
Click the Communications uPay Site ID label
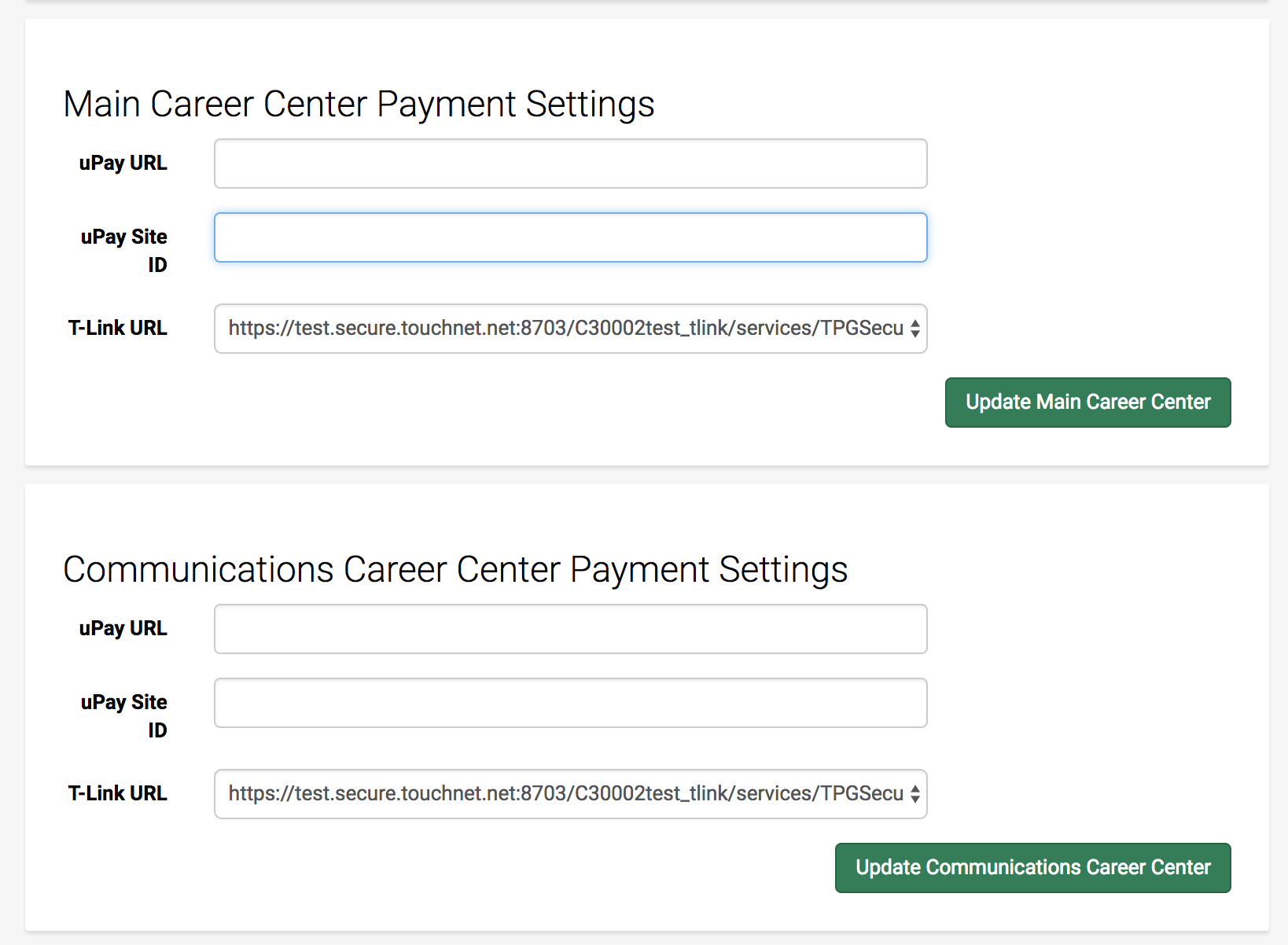pos(123,715)
